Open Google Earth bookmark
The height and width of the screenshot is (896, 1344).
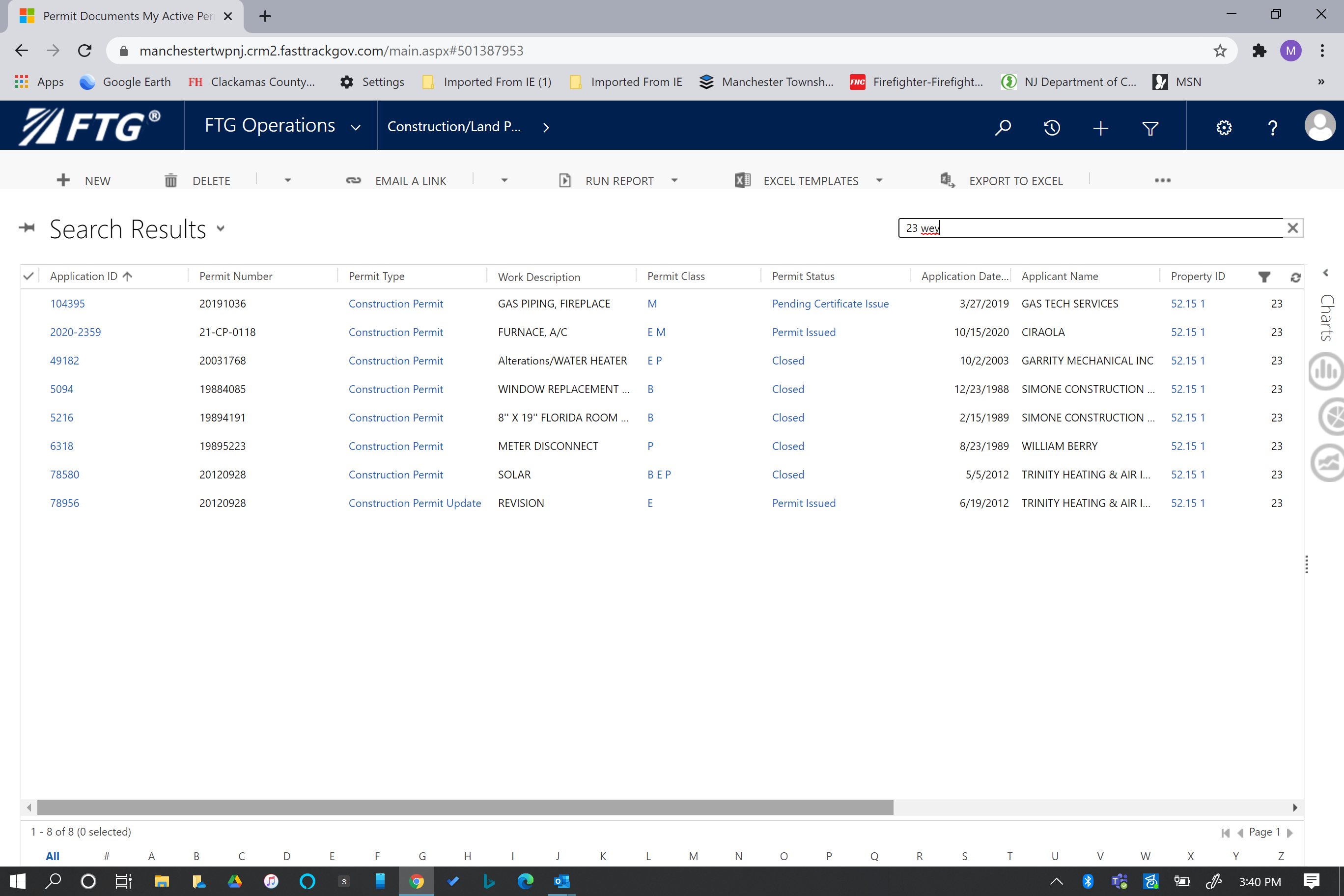[125, 82]
